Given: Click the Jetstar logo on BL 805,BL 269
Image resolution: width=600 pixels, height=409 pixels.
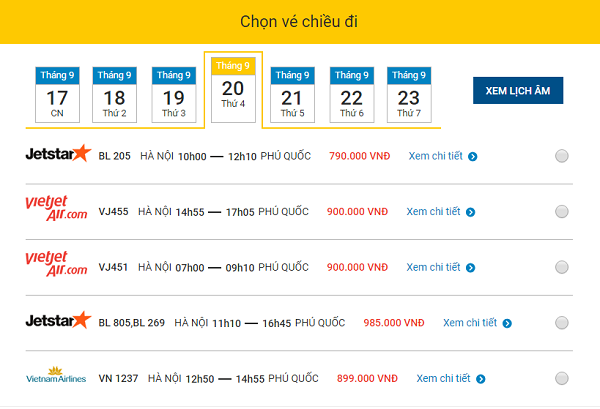Looking at the screenshot, I should coord(59,320).
